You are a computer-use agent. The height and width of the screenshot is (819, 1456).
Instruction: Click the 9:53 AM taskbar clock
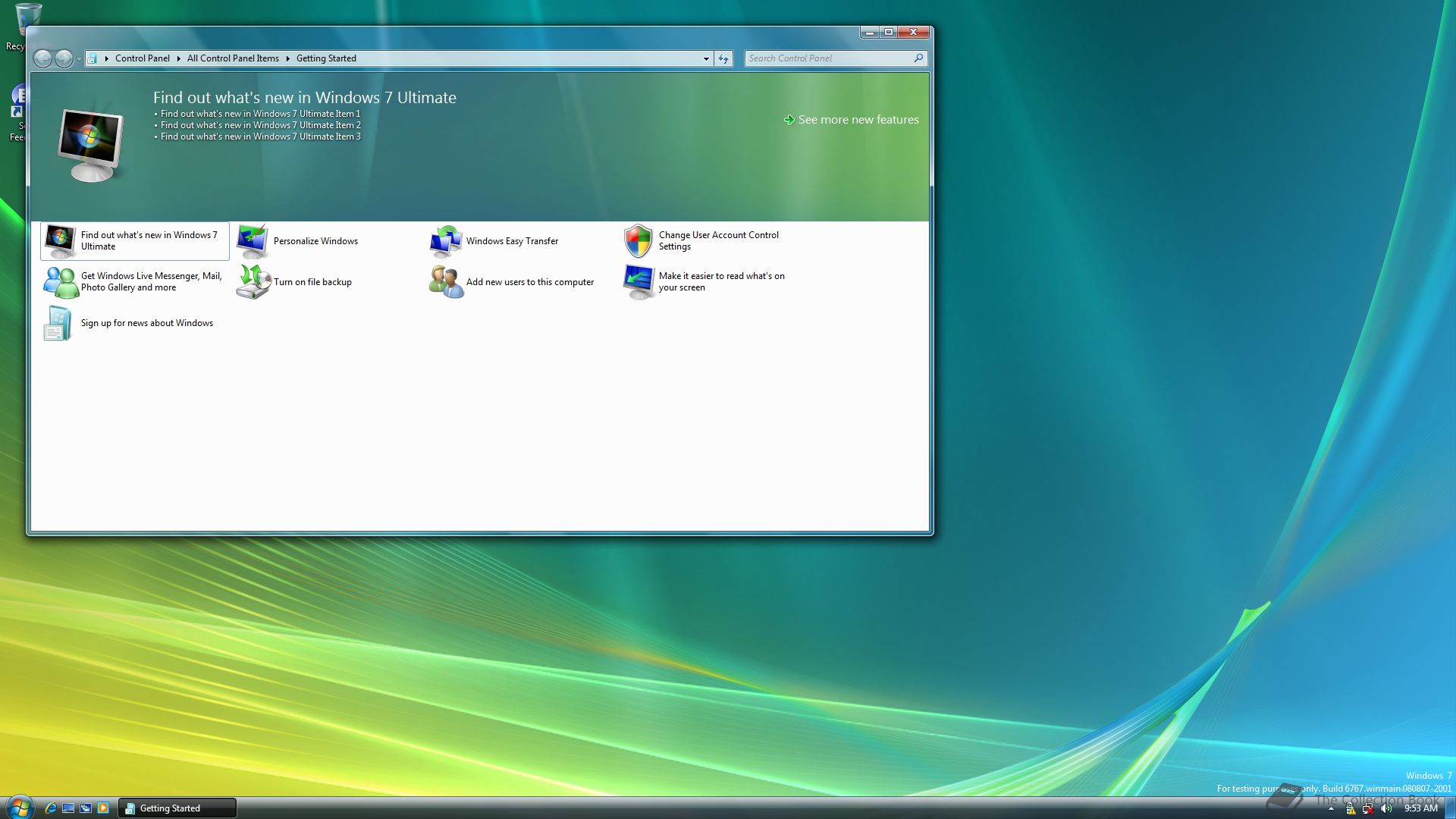tap(1420, 809)
